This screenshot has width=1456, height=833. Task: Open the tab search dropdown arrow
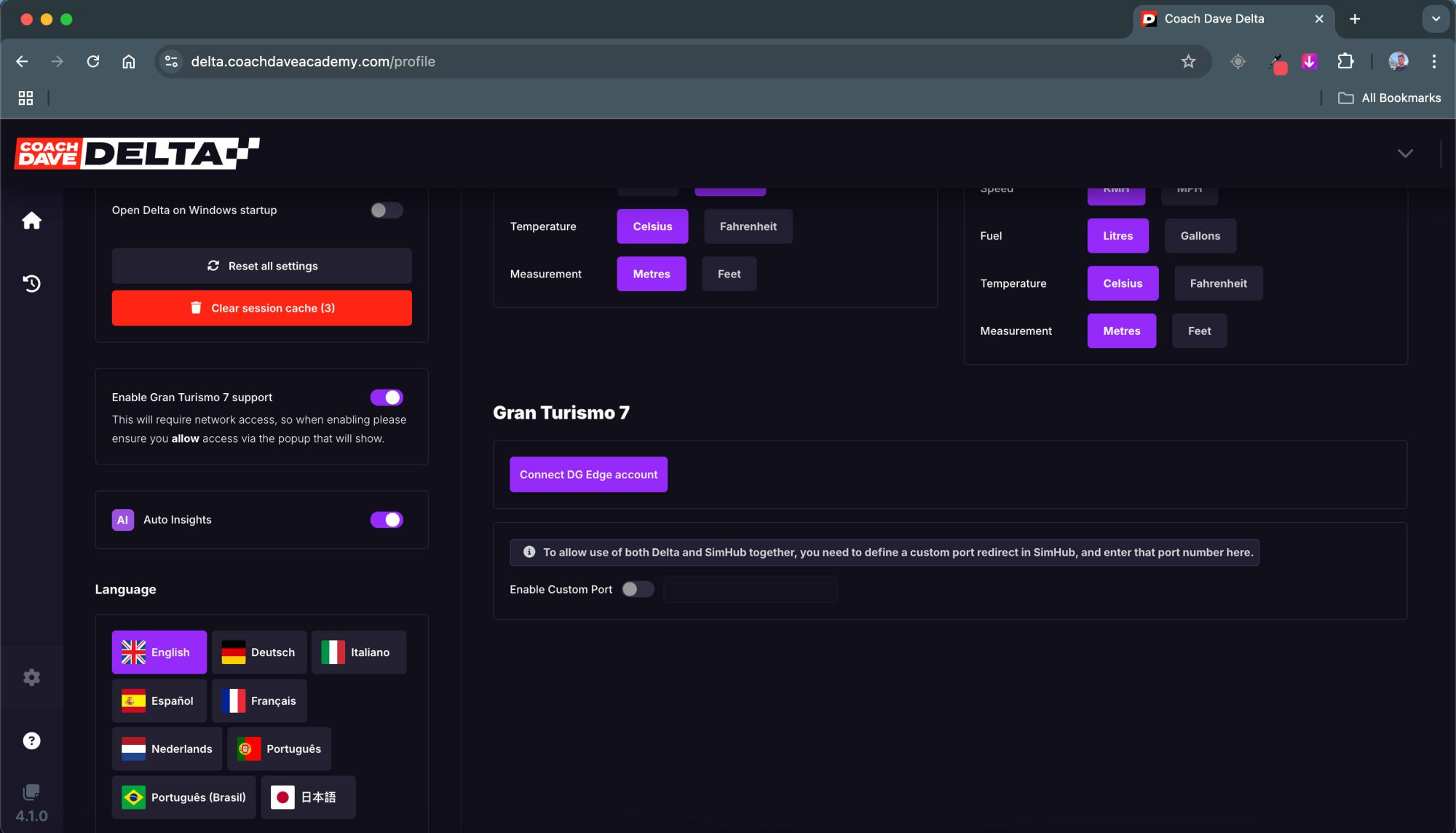(1436, 19)
